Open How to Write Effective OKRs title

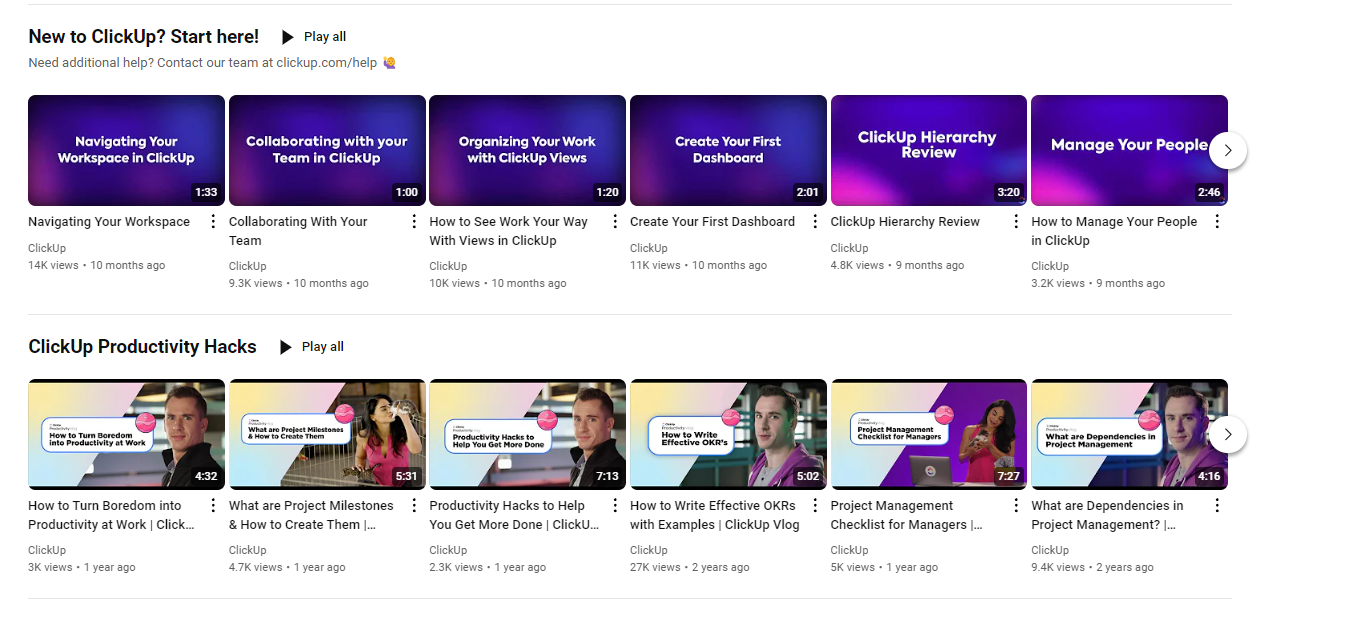[715, 515]
